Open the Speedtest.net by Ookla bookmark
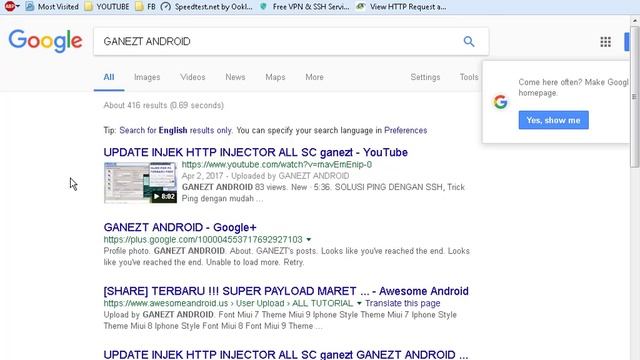This screenshot has height=360, width=640. pyautogui.click(x=207, y=7)
